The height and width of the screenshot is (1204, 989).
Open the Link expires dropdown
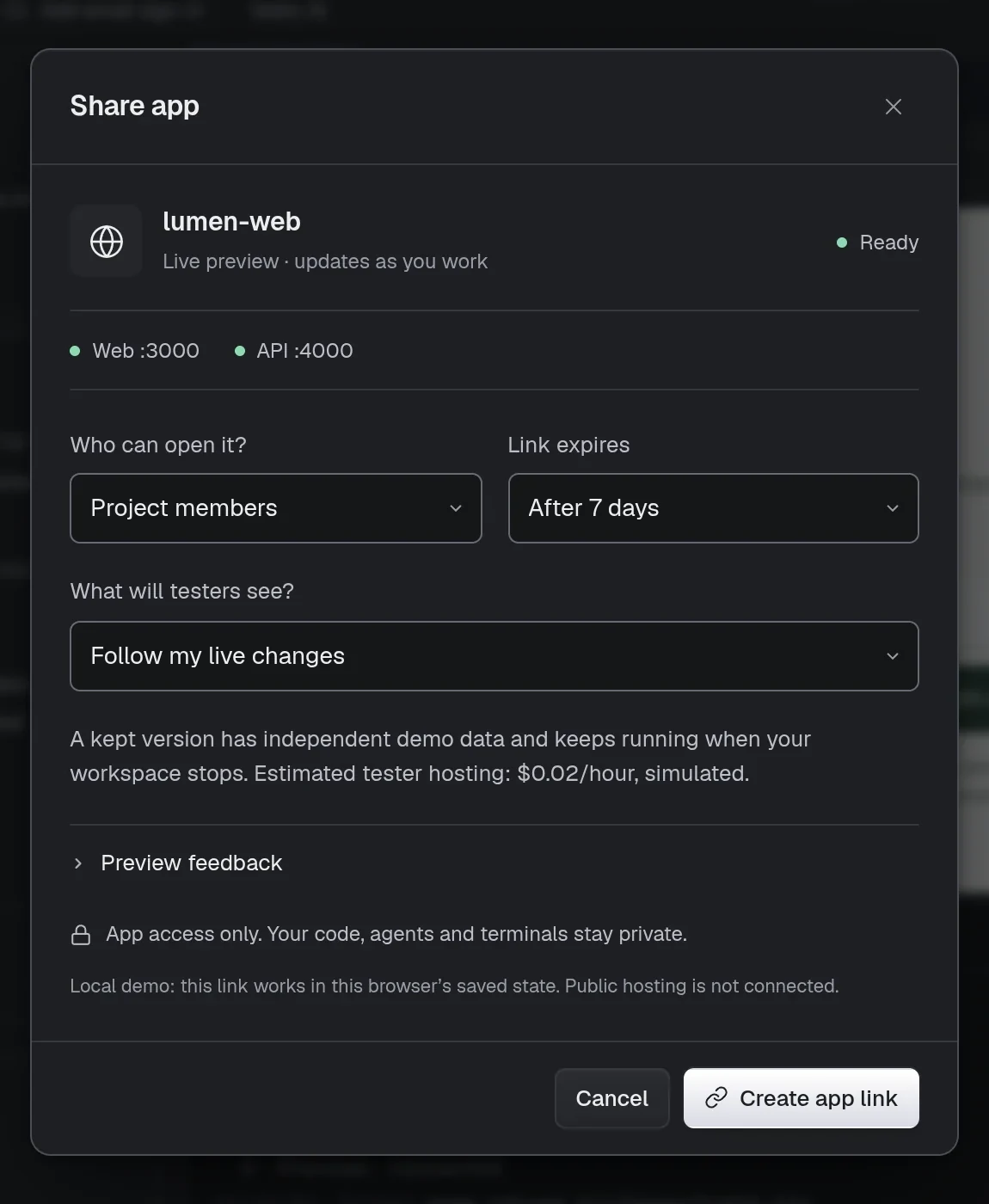click(713, 508)
